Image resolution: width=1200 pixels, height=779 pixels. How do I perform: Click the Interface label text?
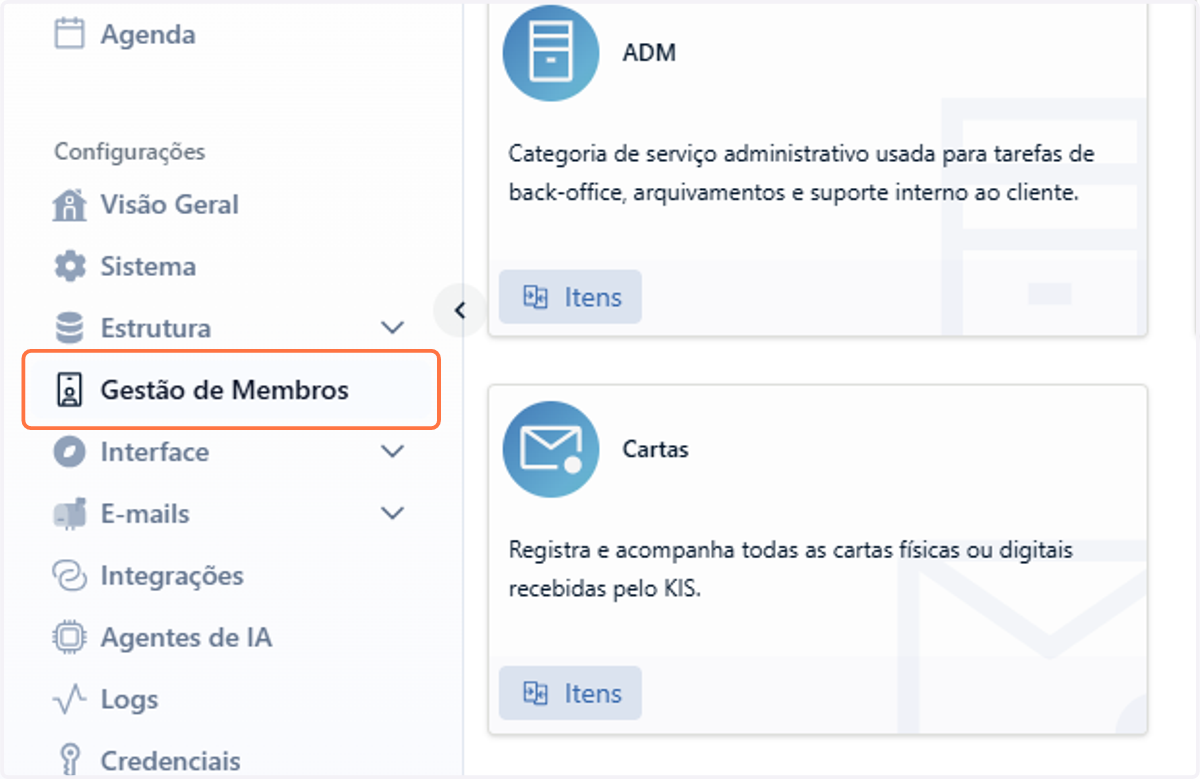point(155,452)
